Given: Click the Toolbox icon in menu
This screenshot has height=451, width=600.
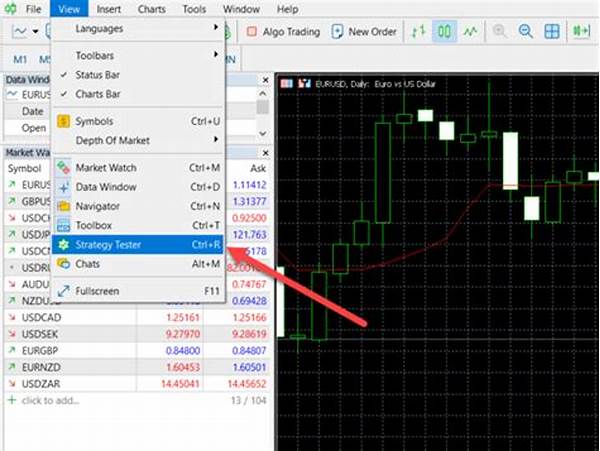Looking at the screenshot, I should coord(64,226).
